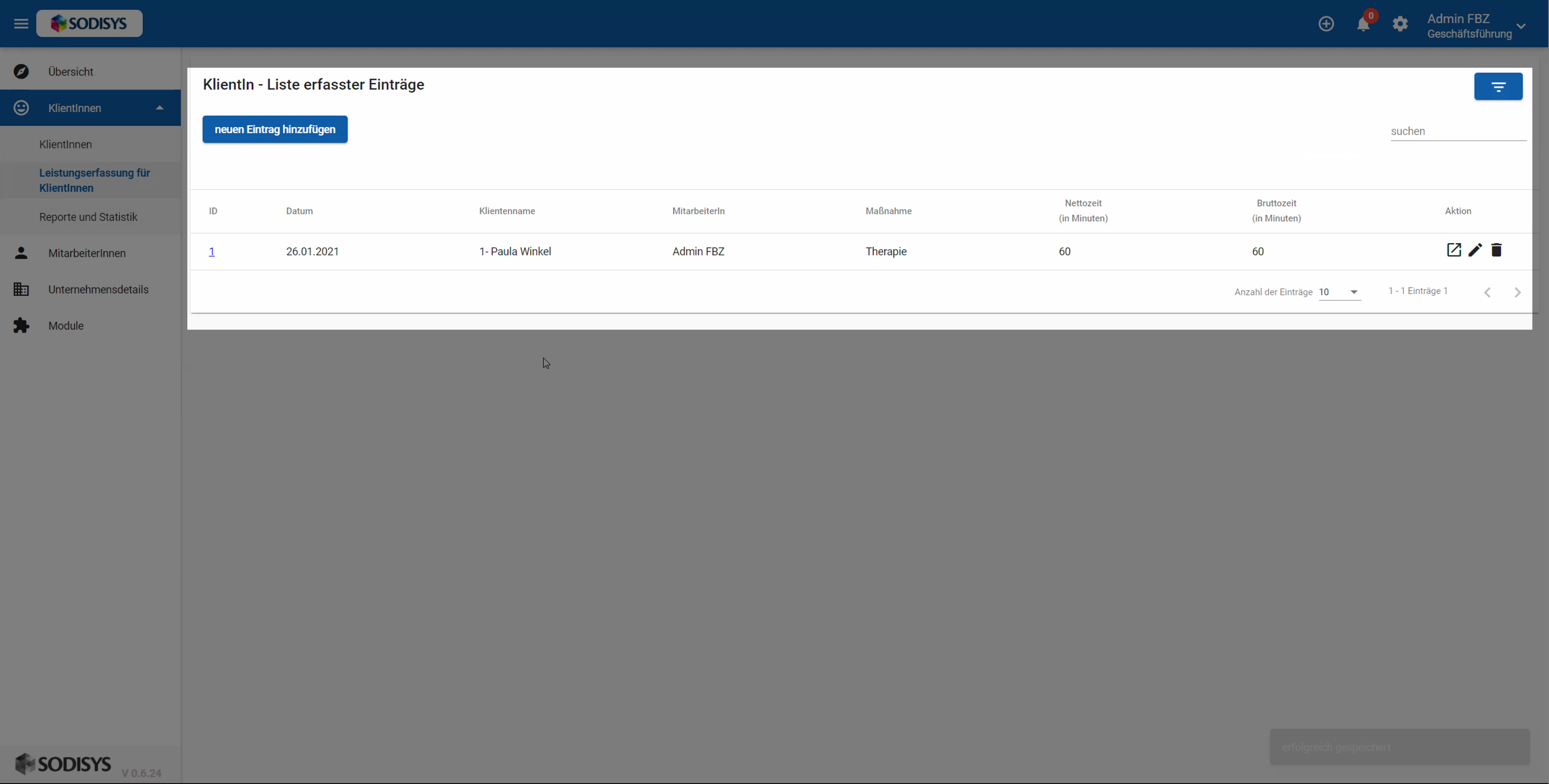Click the client name 1- Paula Winkel

click(x=515, y=251)
